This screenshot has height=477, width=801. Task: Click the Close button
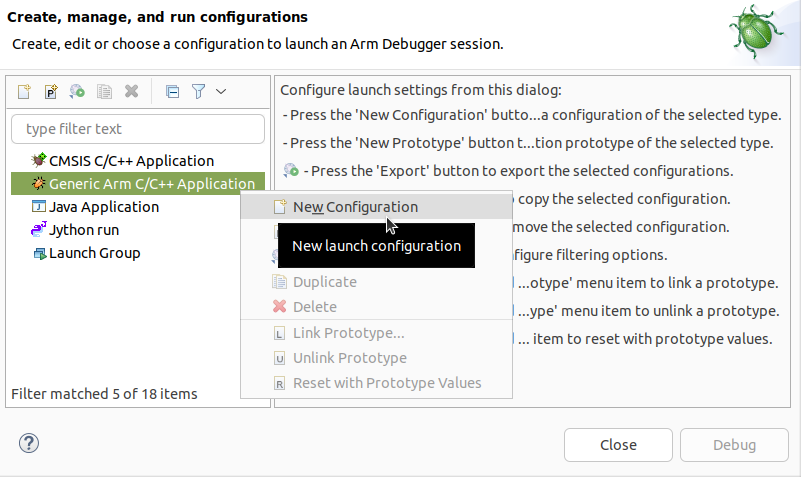click(x=618, y=445)
